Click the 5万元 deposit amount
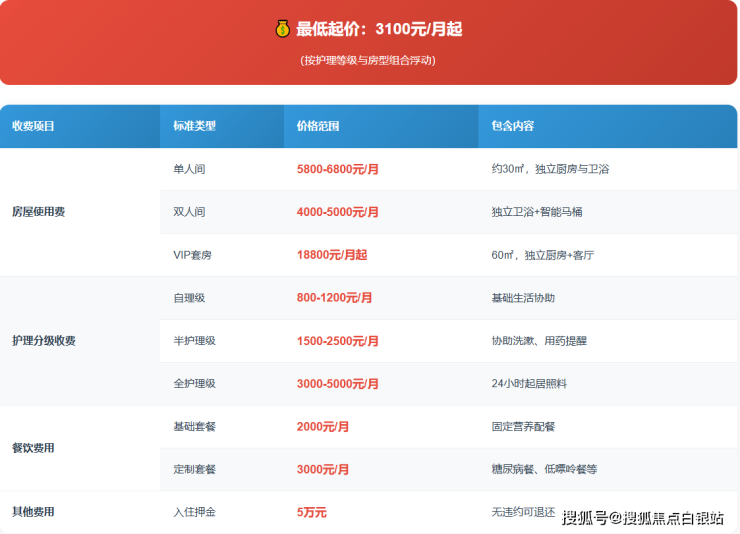The height and width of the screenshot is (534, 740). [312, 512]
